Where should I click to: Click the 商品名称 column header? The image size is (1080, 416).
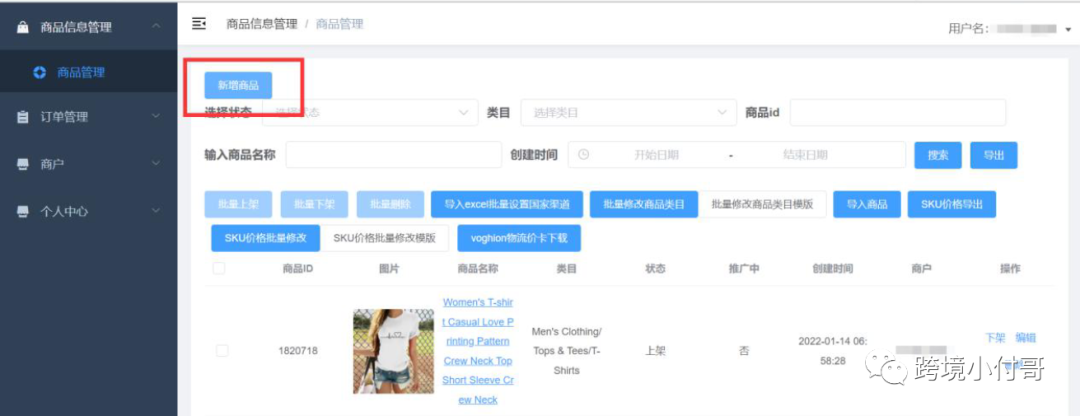point(477,269)
